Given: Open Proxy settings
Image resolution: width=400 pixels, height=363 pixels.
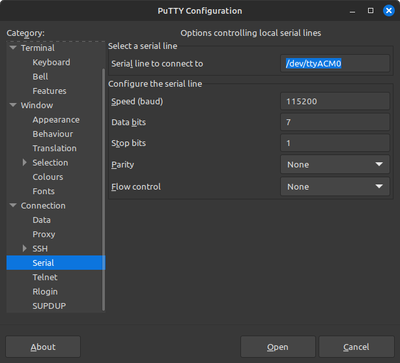Looking at the screenshot, I should tap(44, 234).
